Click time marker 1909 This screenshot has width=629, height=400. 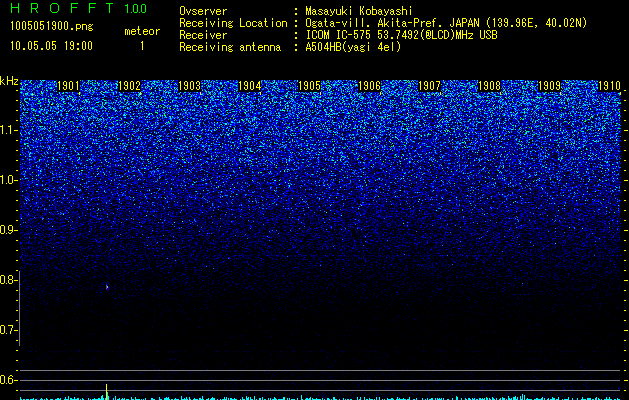coord(550,86)
